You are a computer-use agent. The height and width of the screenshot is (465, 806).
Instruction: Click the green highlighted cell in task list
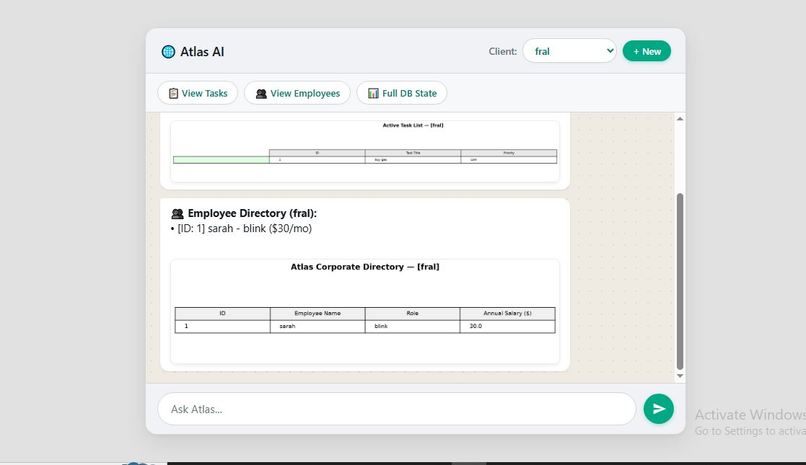(221, 160)
